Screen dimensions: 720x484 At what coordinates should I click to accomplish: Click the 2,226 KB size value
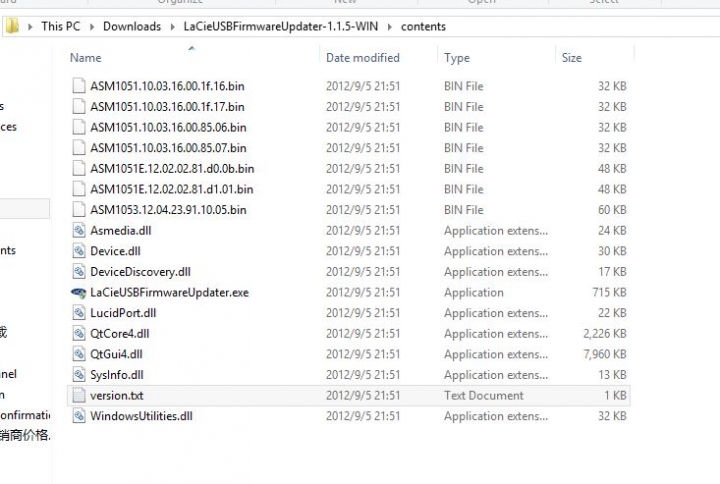605,333
